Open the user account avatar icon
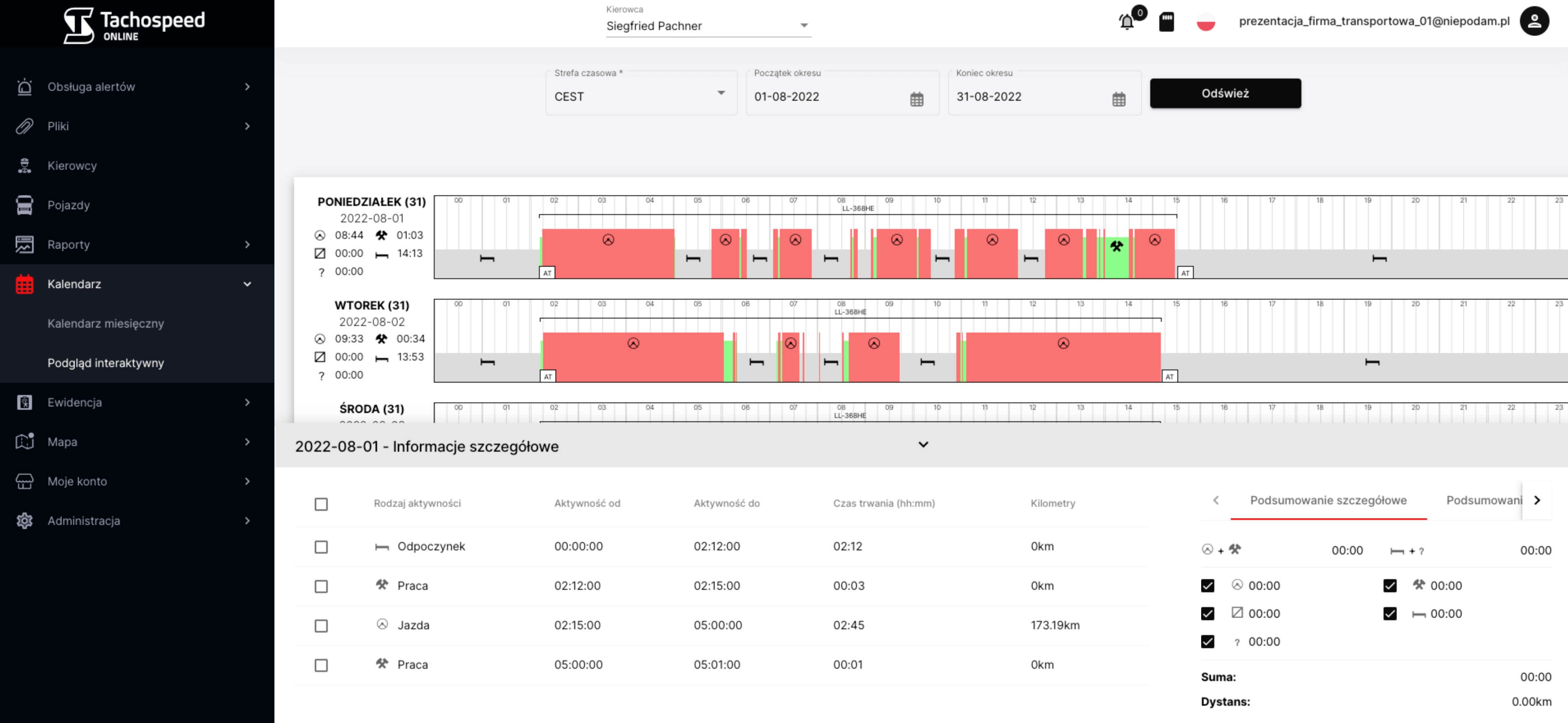1568x723 pixels. [x=1534, y=21]
